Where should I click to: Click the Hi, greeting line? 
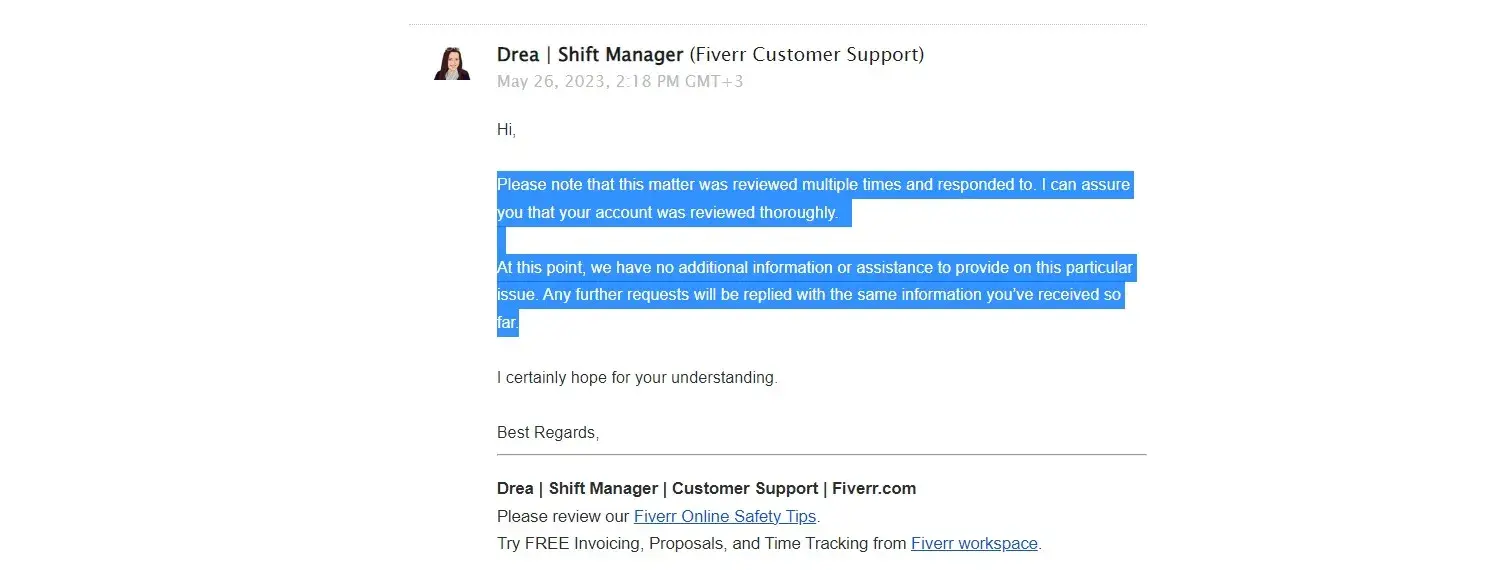(506, 130)
